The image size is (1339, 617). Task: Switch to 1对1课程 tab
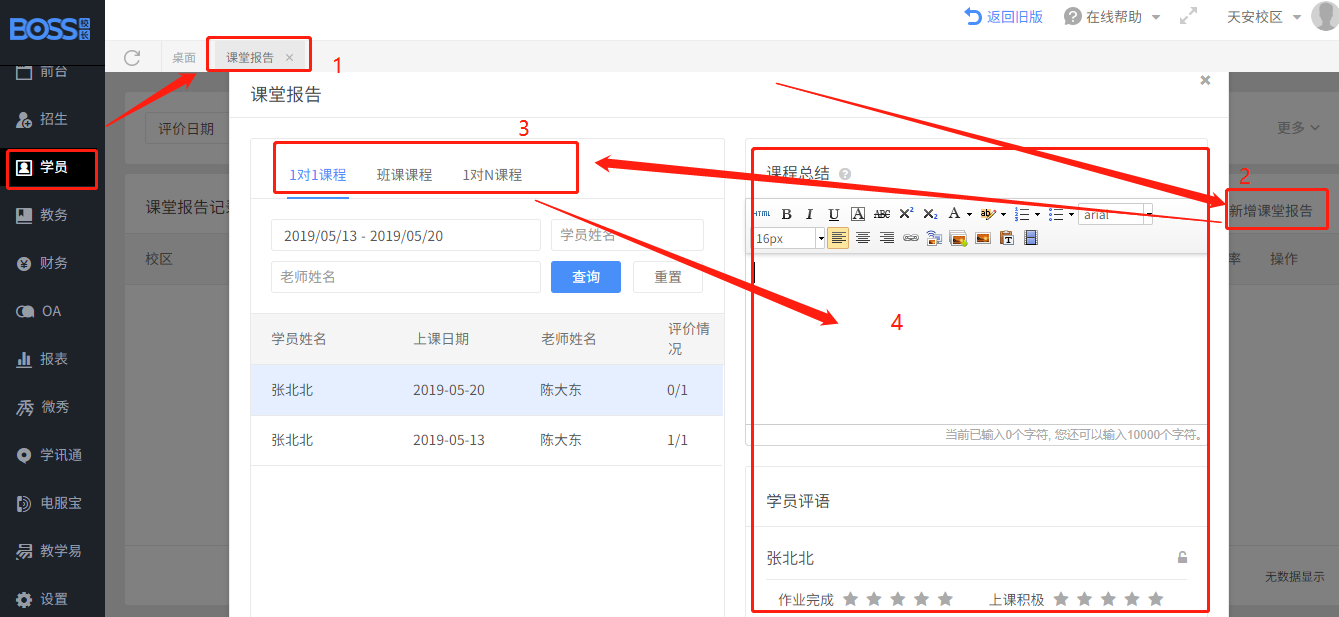(318, 175)
